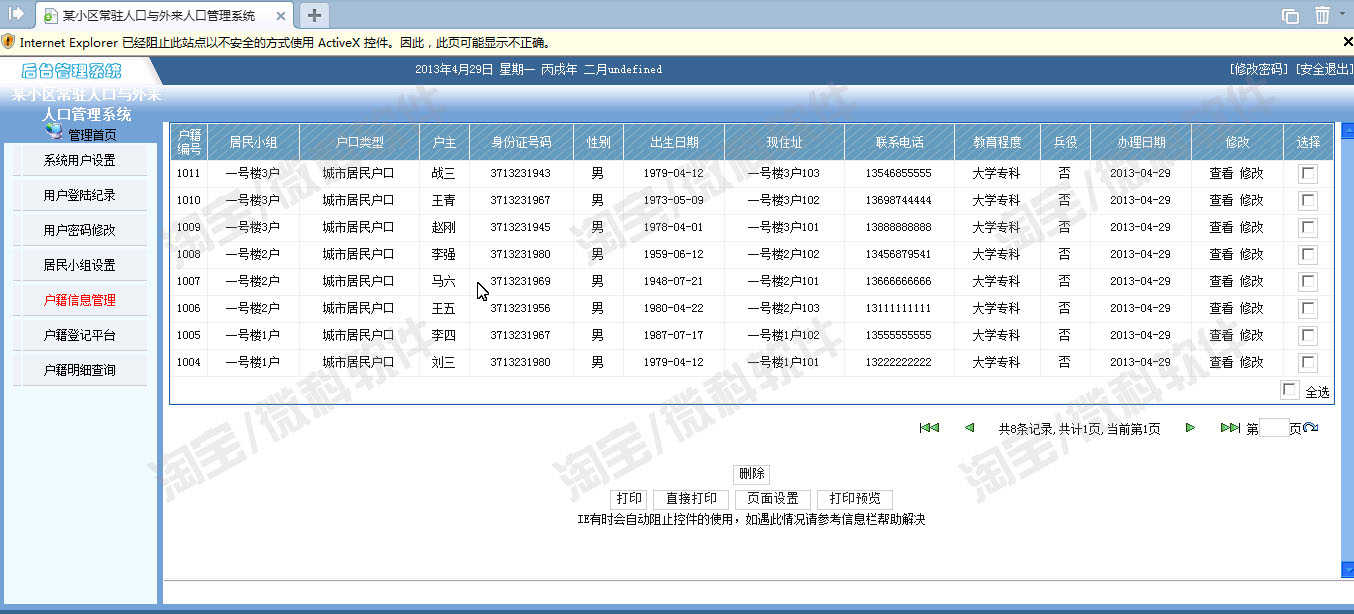Click the page number input field
The image size is (1354, 614).
tap(1274, 428)
